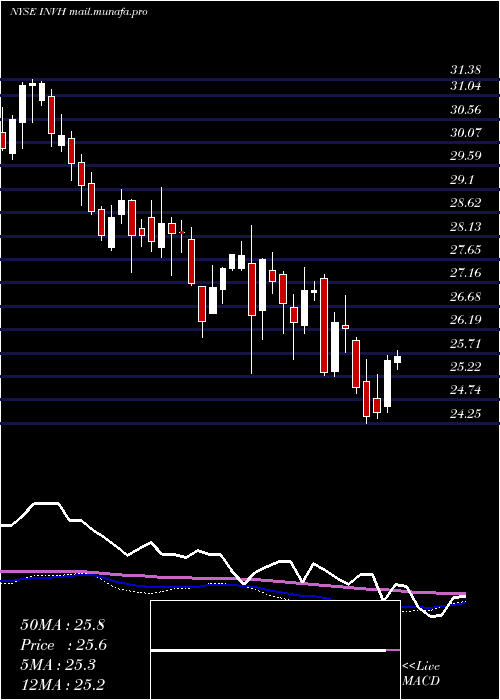Select the 30.07 price axis label
Screen dimensions: 500x700
point(465,133)
